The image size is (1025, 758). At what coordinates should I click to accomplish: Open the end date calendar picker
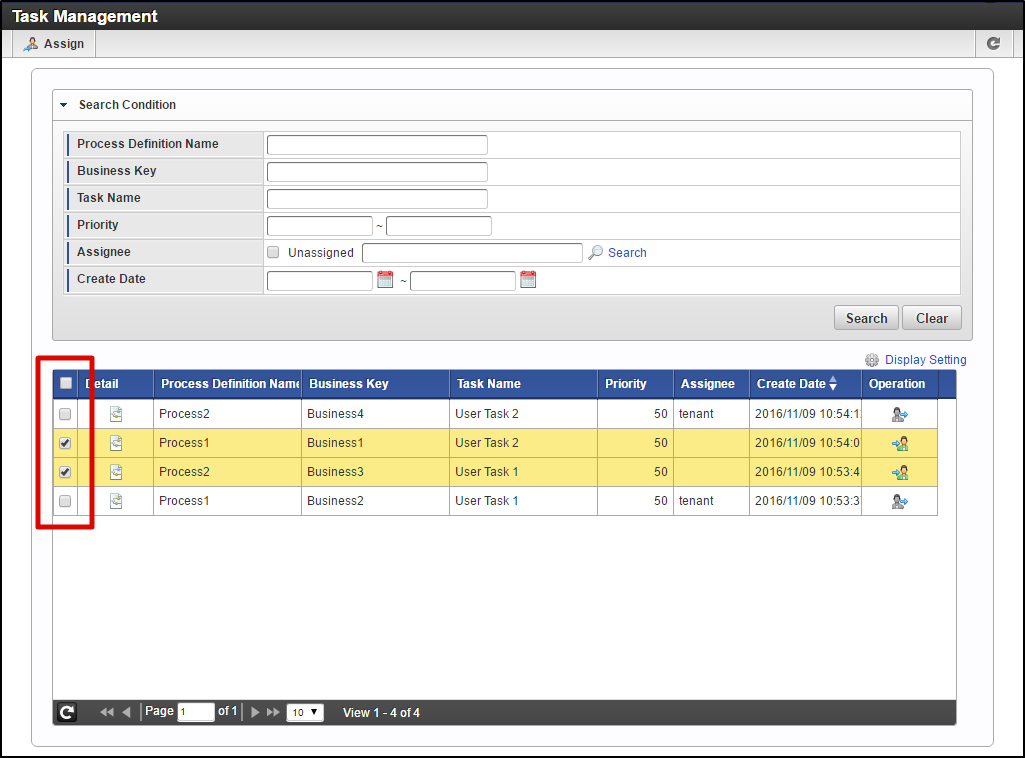[x=528, y=280]
